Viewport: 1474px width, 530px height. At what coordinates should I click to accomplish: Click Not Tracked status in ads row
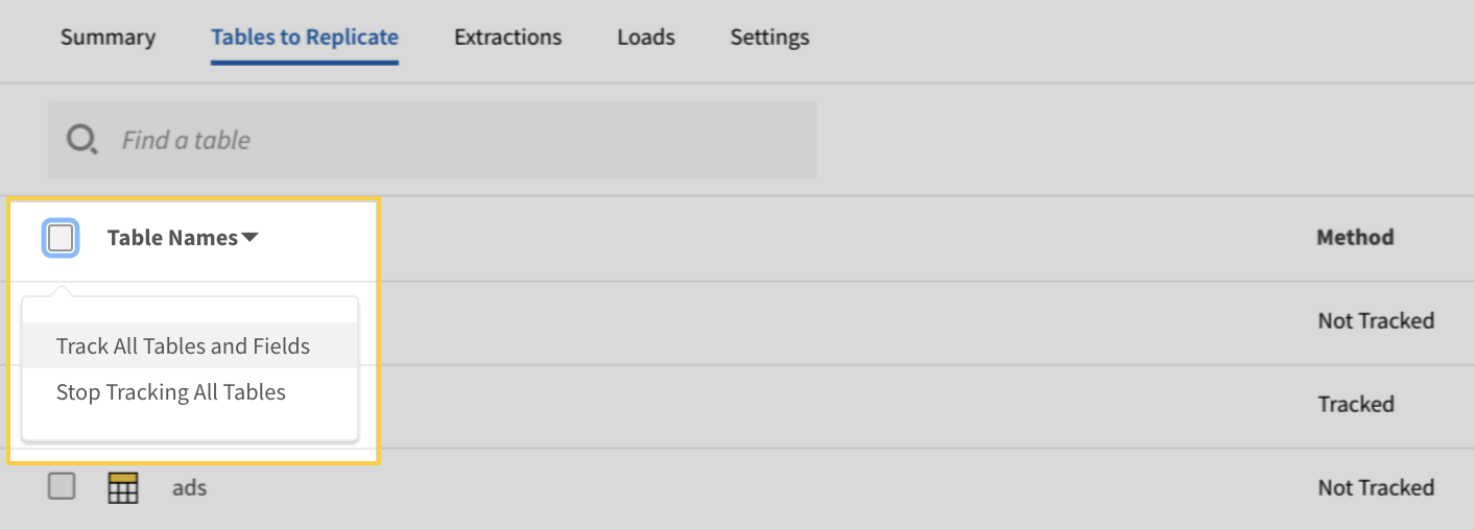(x=1376, y=488)
